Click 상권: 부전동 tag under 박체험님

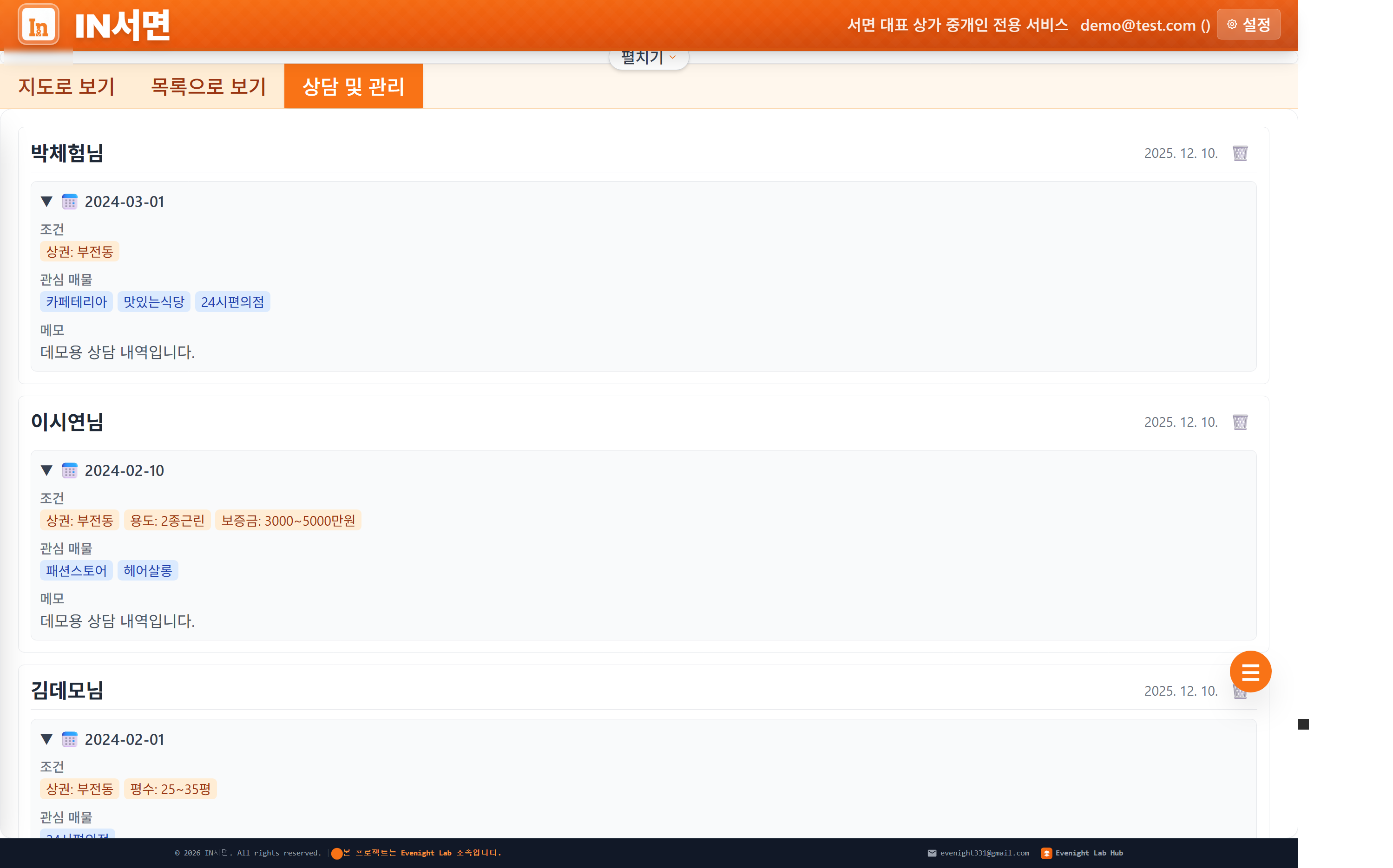click(x=79, y=251)
